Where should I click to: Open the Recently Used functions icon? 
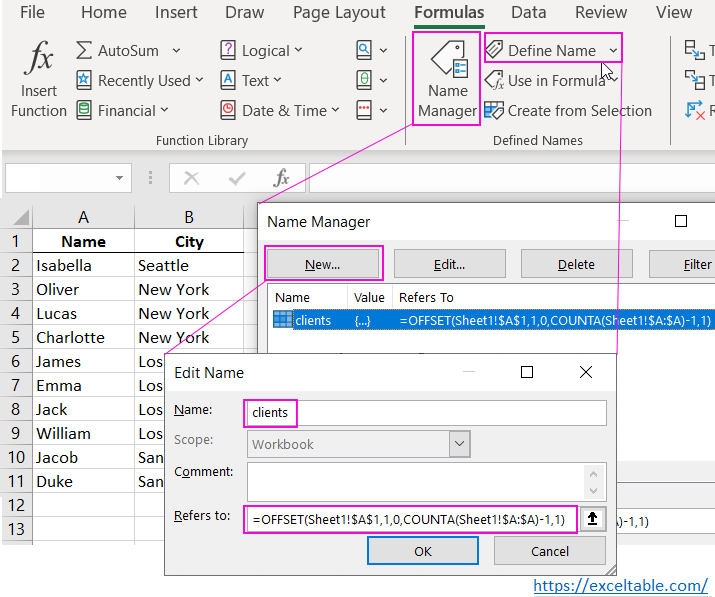(x=83, y=80)
